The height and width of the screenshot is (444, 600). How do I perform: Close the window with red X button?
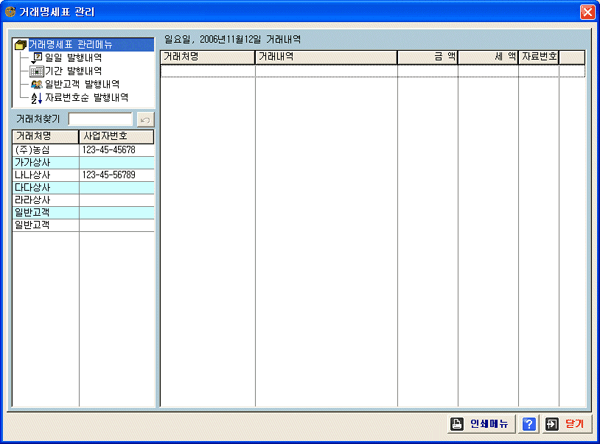[x=587, y=12]
